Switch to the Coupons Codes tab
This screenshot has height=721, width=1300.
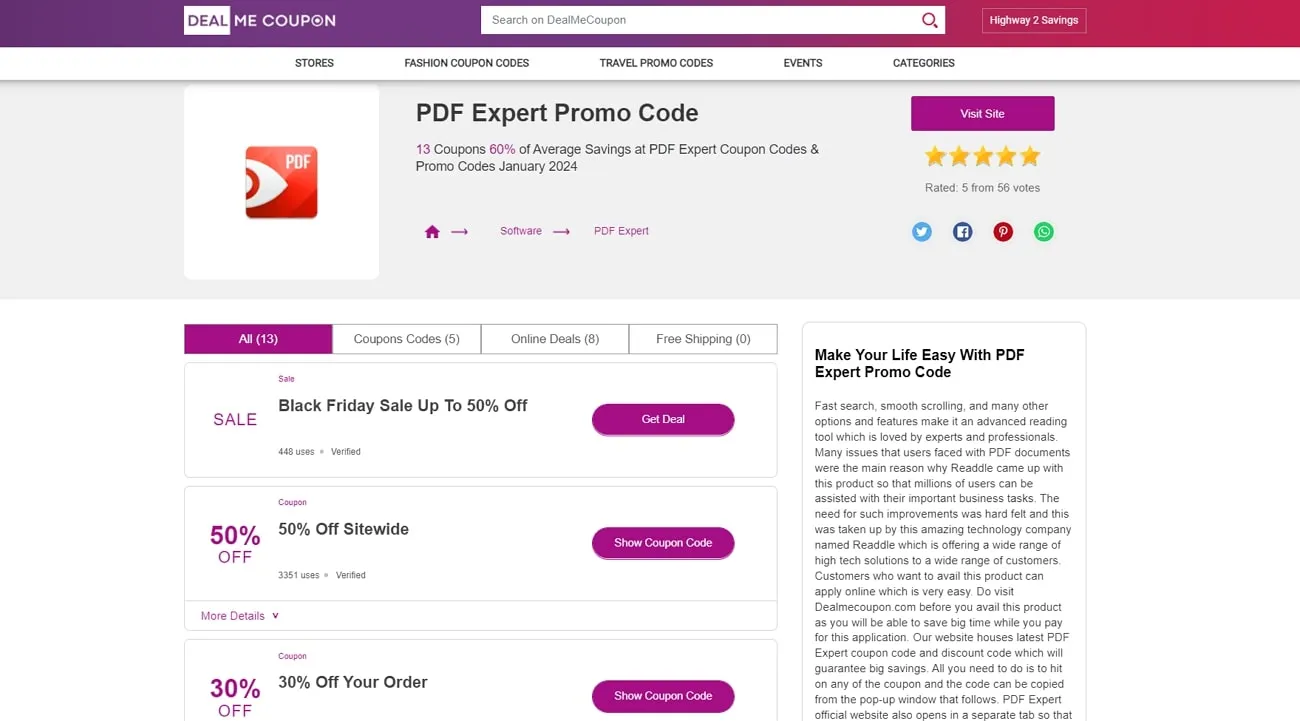coord(406,338)
